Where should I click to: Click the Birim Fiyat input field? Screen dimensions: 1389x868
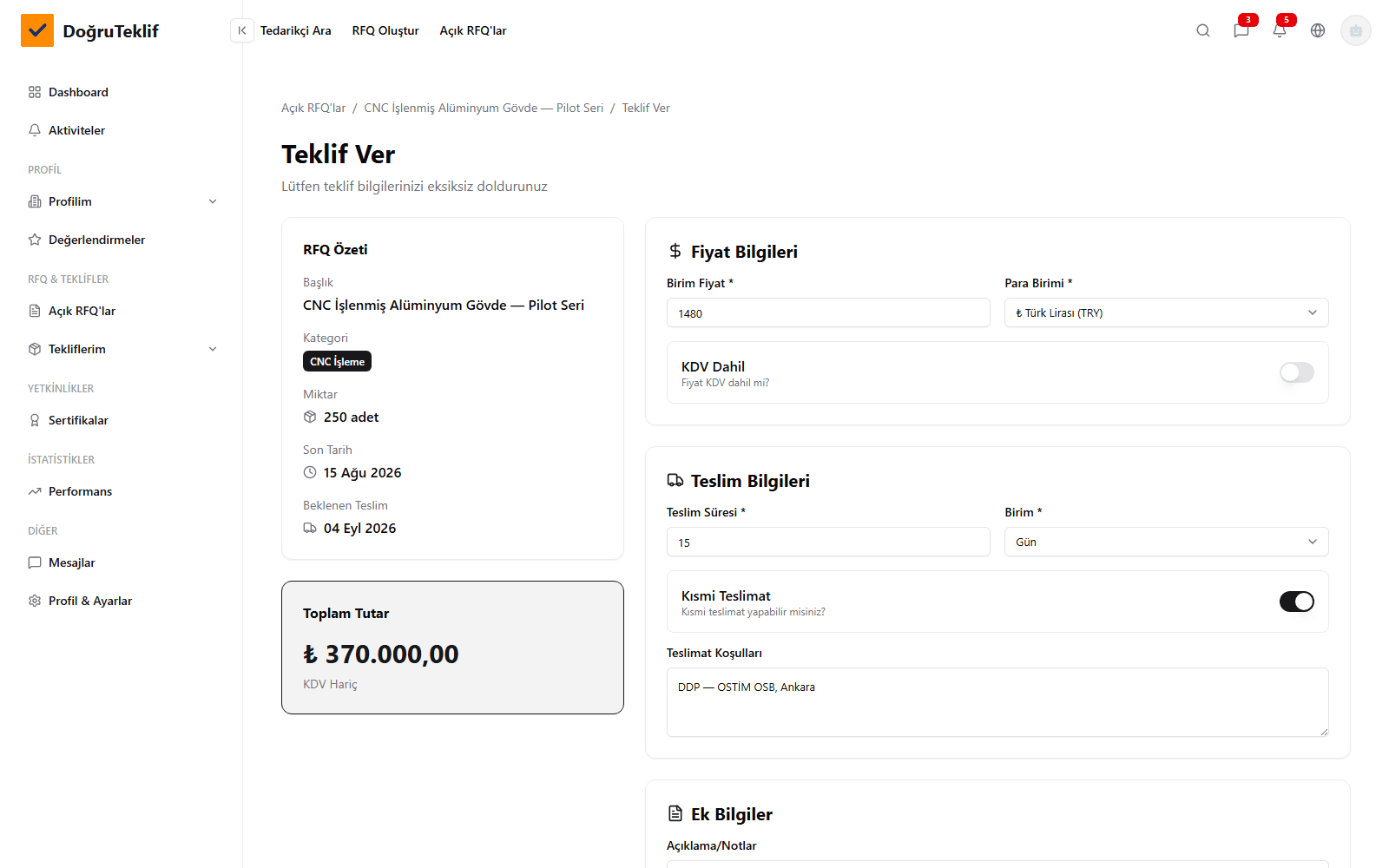point(828,312)
